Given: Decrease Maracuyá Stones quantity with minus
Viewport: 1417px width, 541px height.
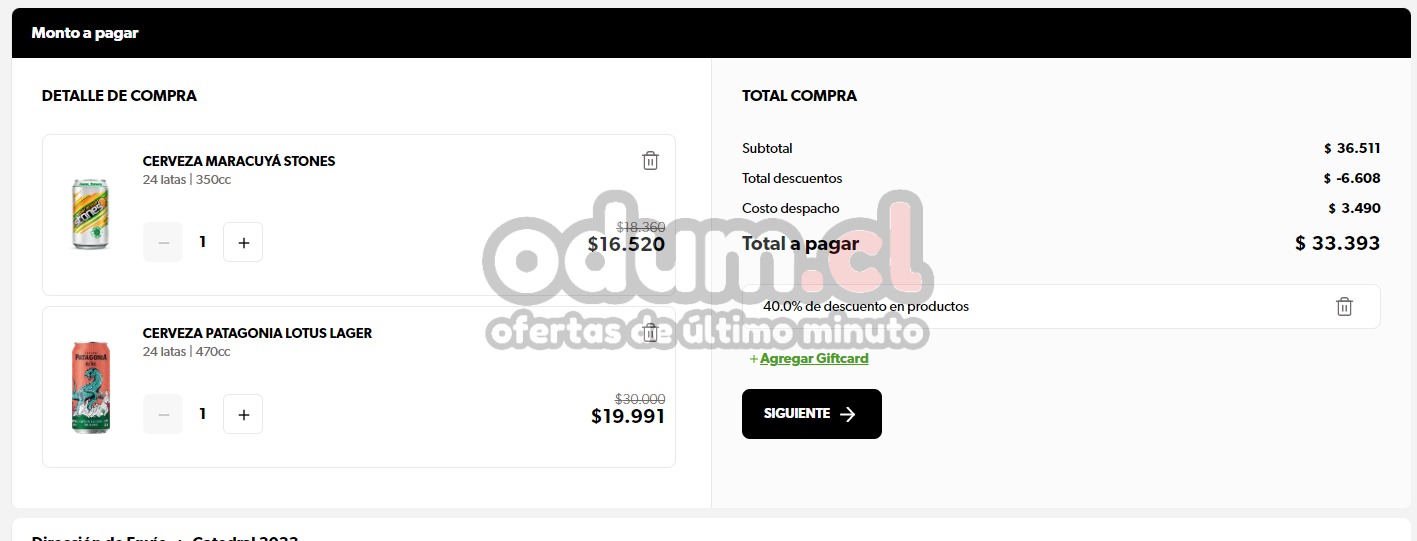Looking at the screenshot, I should coord(163,242).
